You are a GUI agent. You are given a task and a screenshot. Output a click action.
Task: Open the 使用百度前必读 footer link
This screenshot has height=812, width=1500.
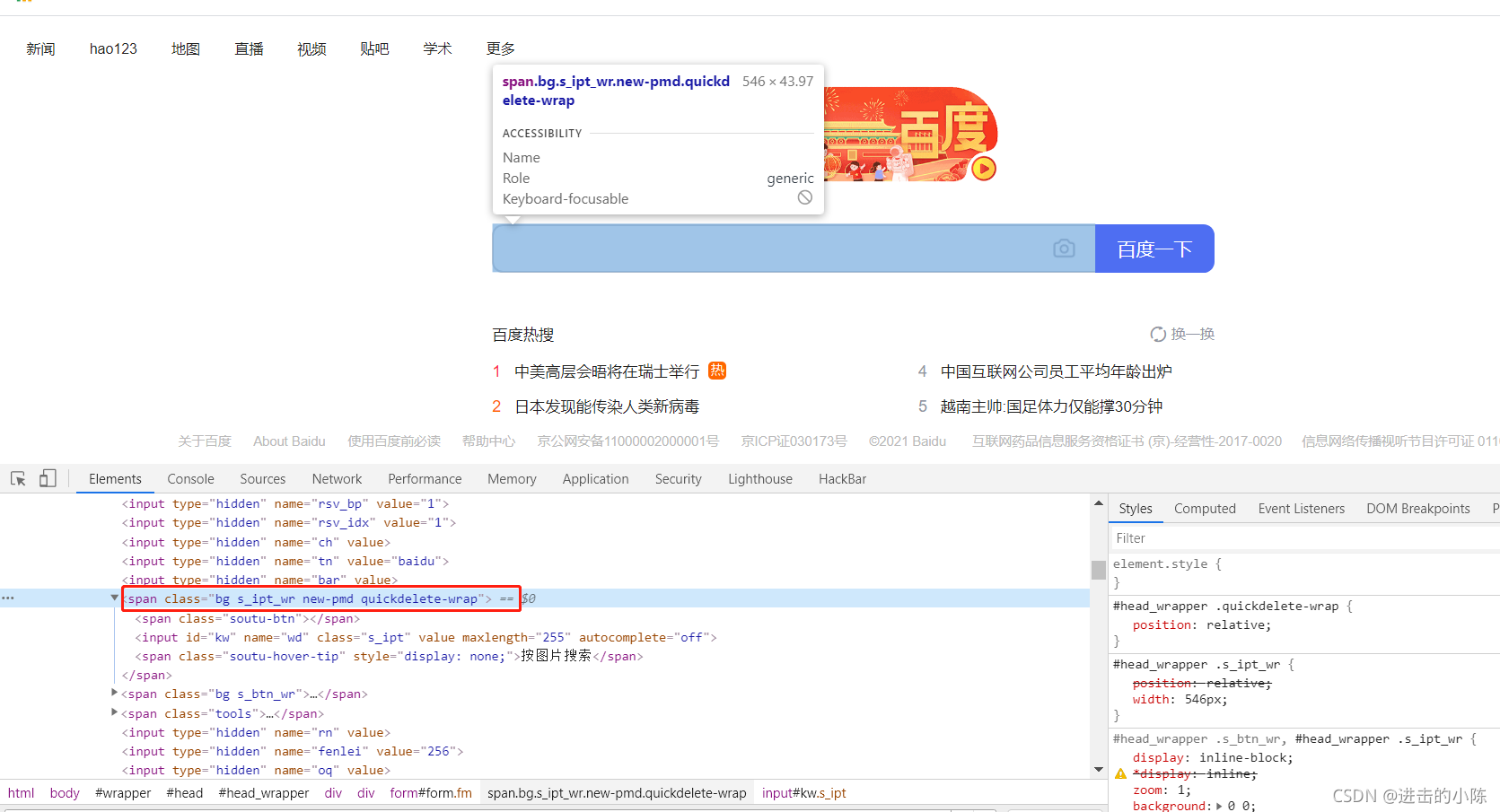[394, 441]
